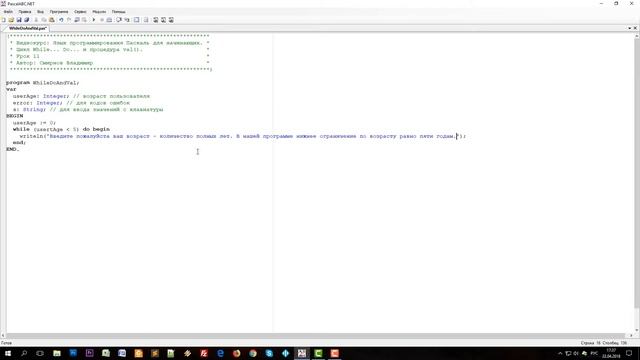
Task: Open the Edge browser from taskbar
Action: coord(220,353)
